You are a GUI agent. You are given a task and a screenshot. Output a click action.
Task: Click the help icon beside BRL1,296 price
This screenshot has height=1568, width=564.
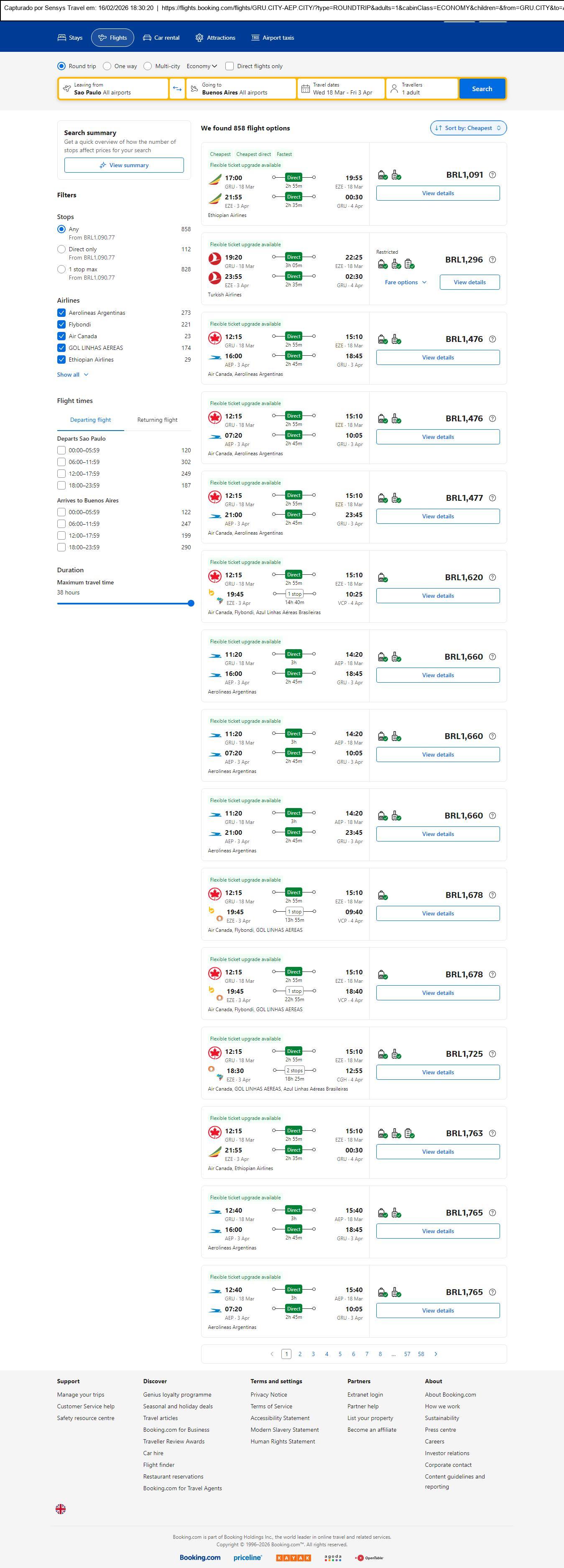pos(492,260)
